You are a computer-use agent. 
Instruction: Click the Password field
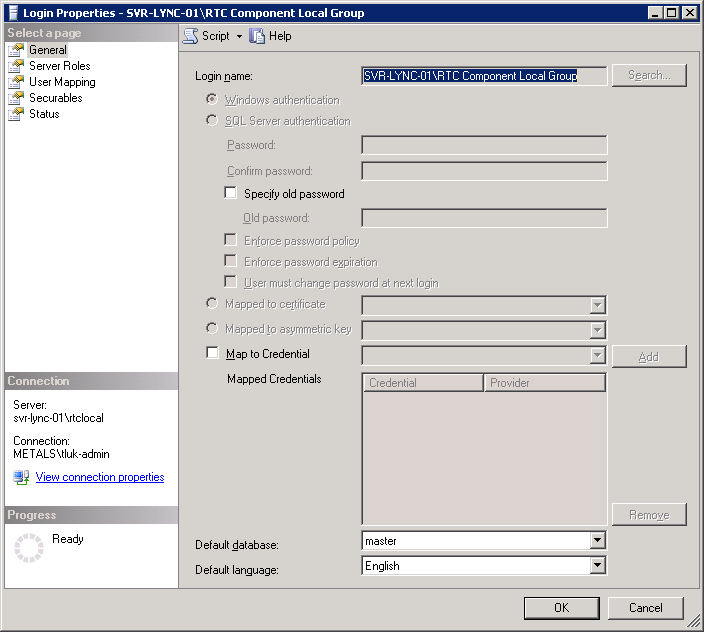484,145
